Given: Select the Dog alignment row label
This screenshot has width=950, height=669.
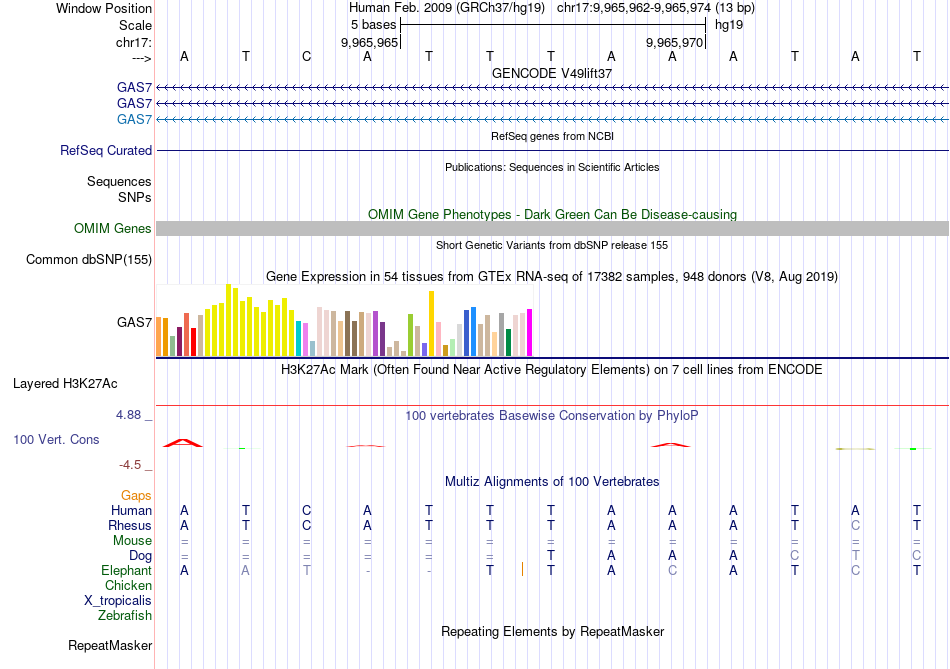Looking at the screenshot, I should [140, 556].
